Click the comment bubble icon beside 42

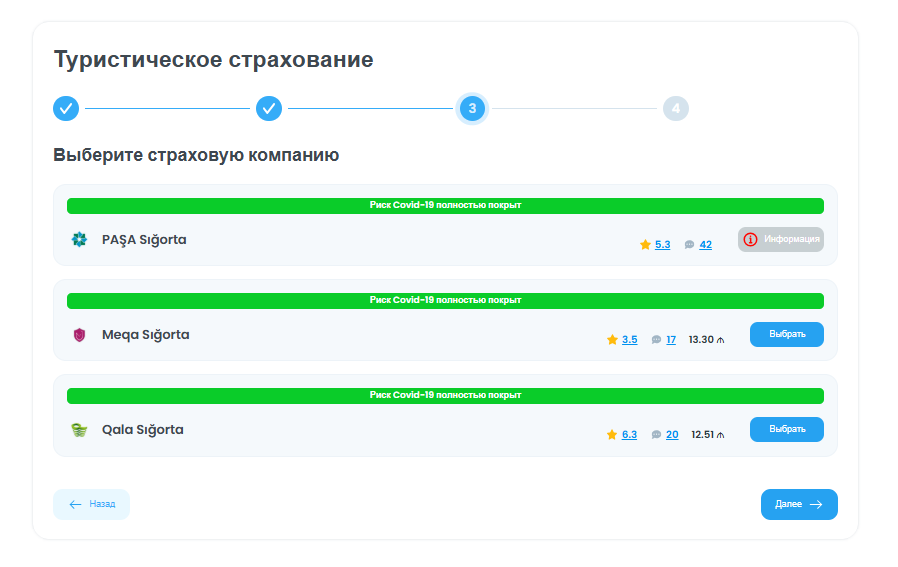click(689, 245)
